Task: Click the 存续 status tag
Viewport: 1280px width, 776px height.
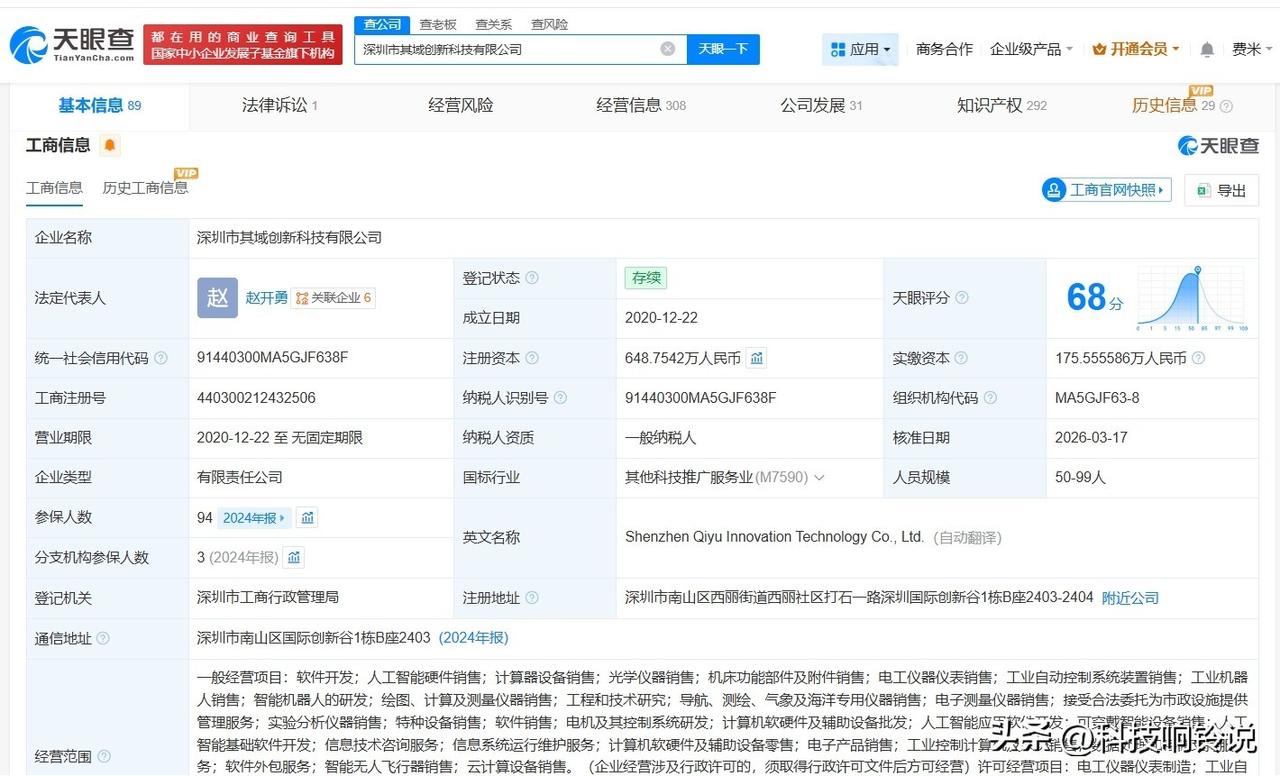Action: pos(645,278)
